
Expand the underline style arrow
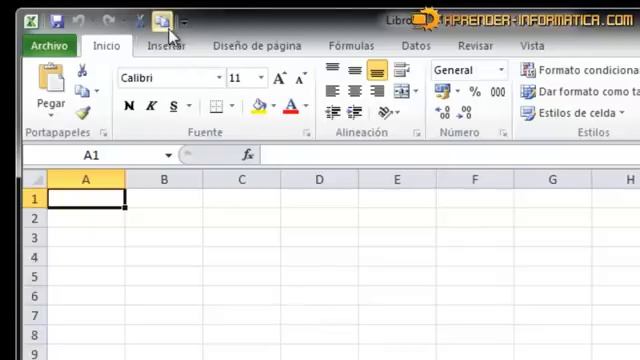pyautogui.click(x=189, y=106)
